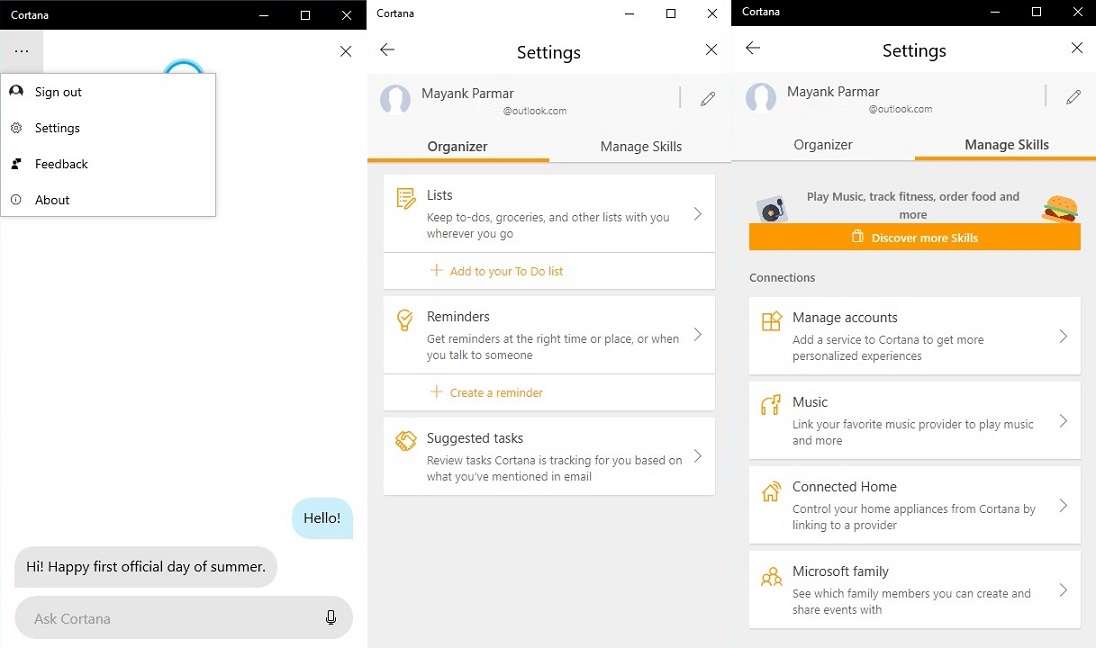Switch to Organizer tab in right window

(x=823, y=145)
